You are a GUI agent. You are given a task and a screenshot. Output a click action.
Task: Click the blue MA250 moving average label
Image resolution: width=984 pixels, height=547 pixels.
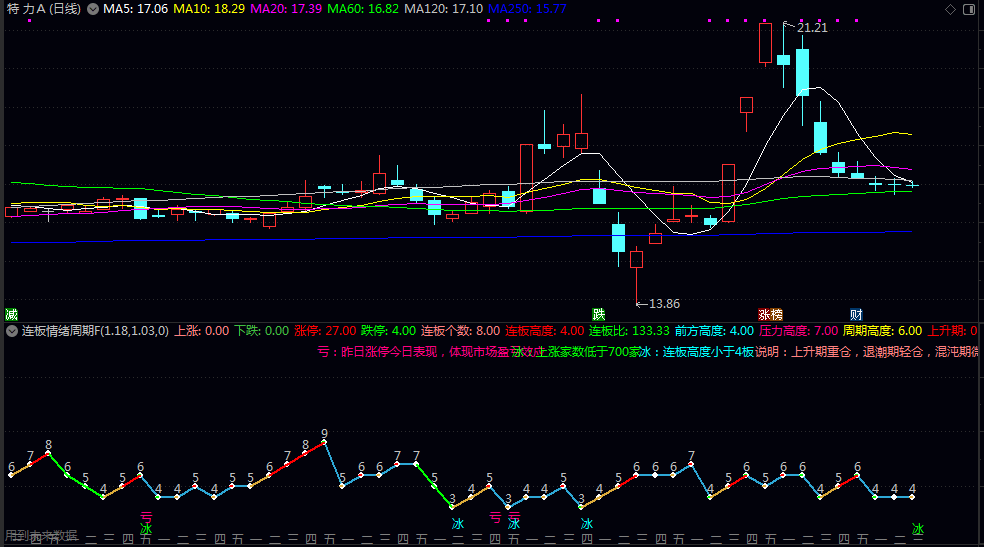528,9
